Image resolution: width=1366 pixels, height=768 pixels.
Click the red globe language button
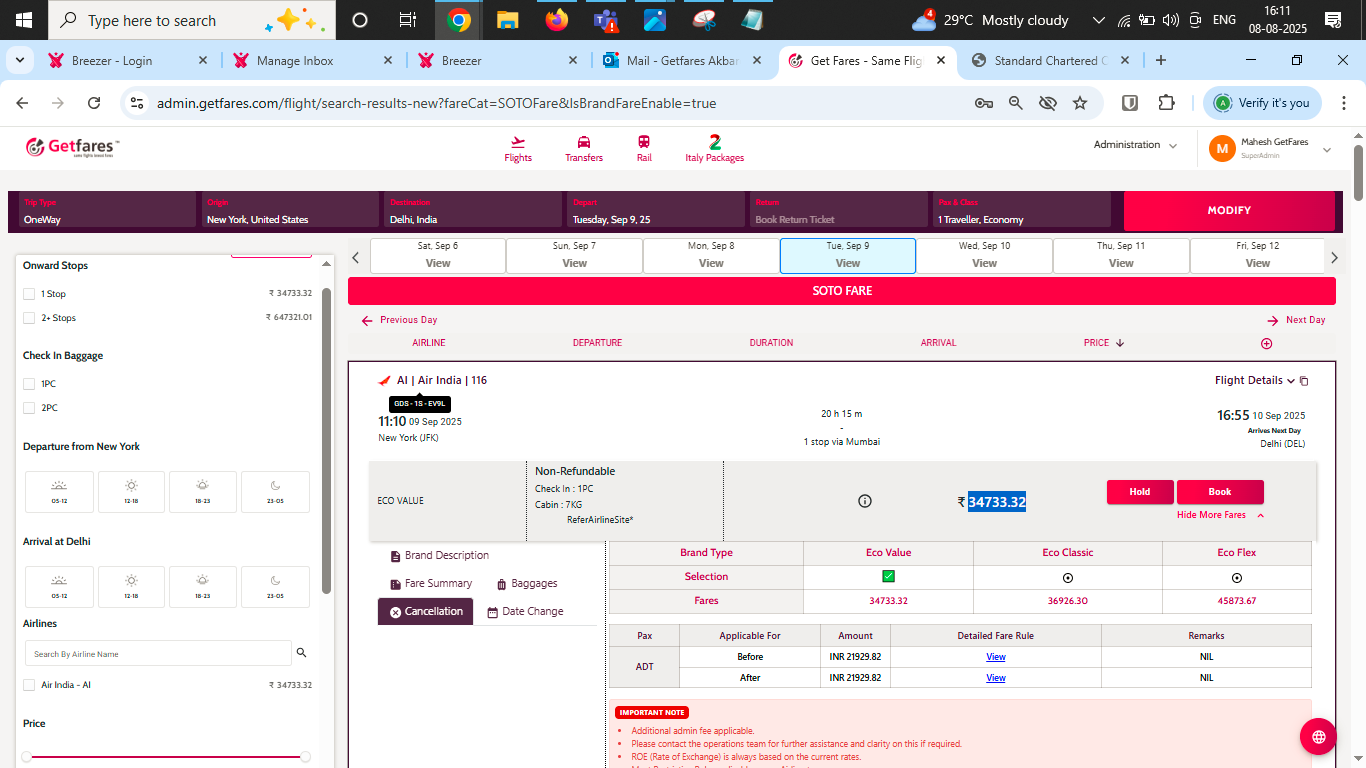pyautogui.click(x=1318, y=737)
